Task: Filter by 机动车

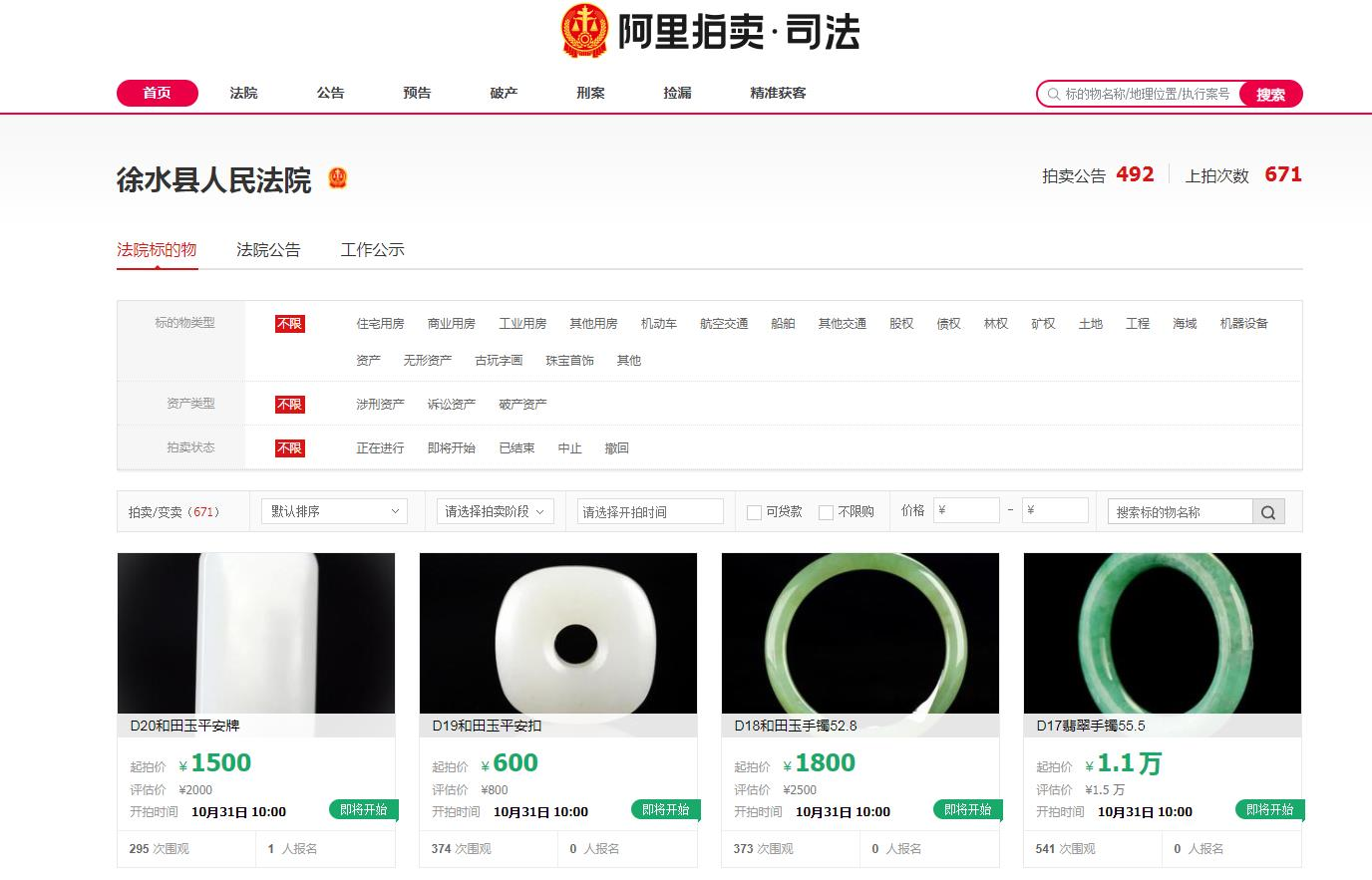Action: tap(658, 324)
